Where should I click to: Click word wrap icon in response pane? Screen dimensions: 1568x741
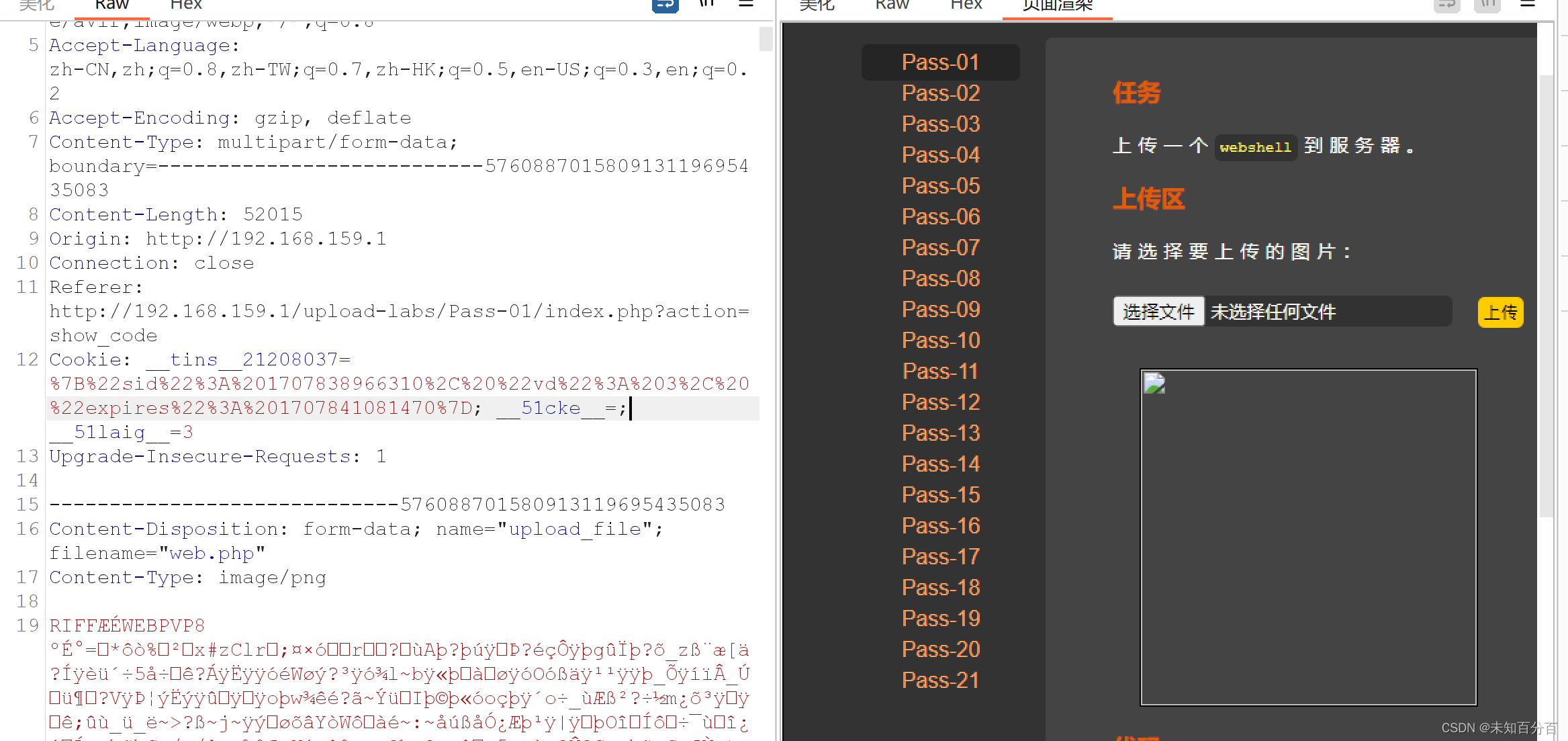click(1446, 5)
